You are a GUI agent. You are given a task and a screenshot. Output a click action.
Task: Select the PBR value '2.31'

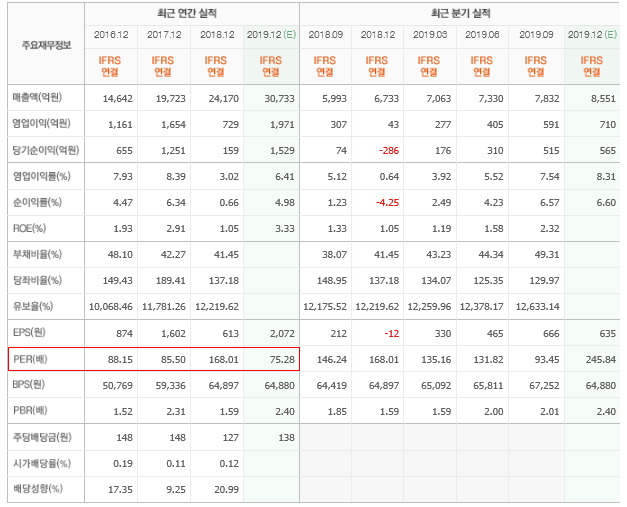pos(176,411)
